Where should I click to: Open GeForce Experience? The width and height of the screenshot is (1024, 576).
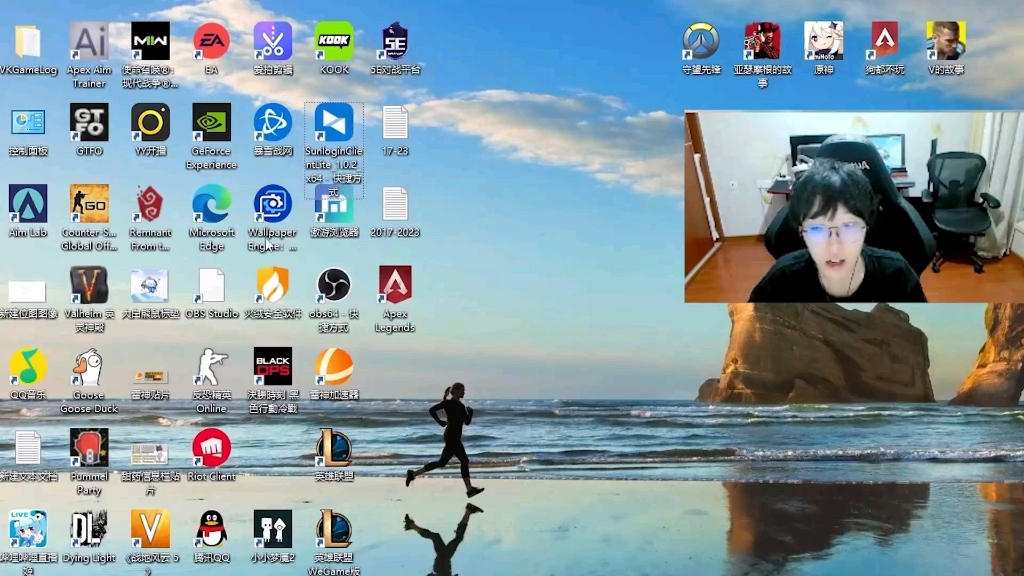click(x=212, y=122)
